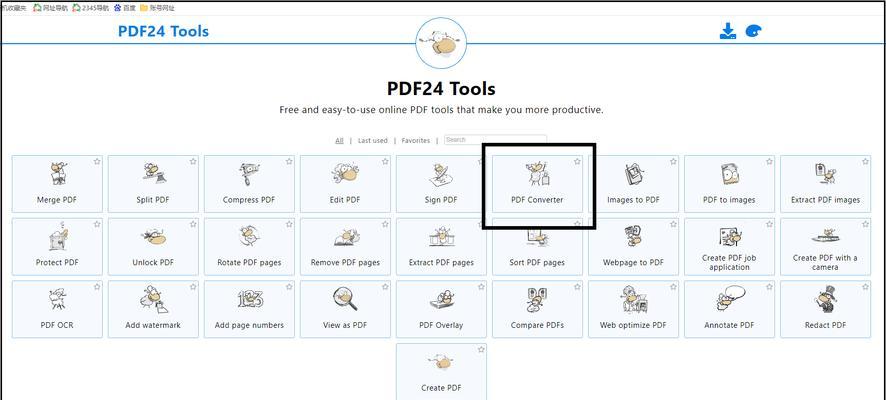886x400 pixels.
Task: Favorite the Merge PDF tile star
Action: pos(97,162)
